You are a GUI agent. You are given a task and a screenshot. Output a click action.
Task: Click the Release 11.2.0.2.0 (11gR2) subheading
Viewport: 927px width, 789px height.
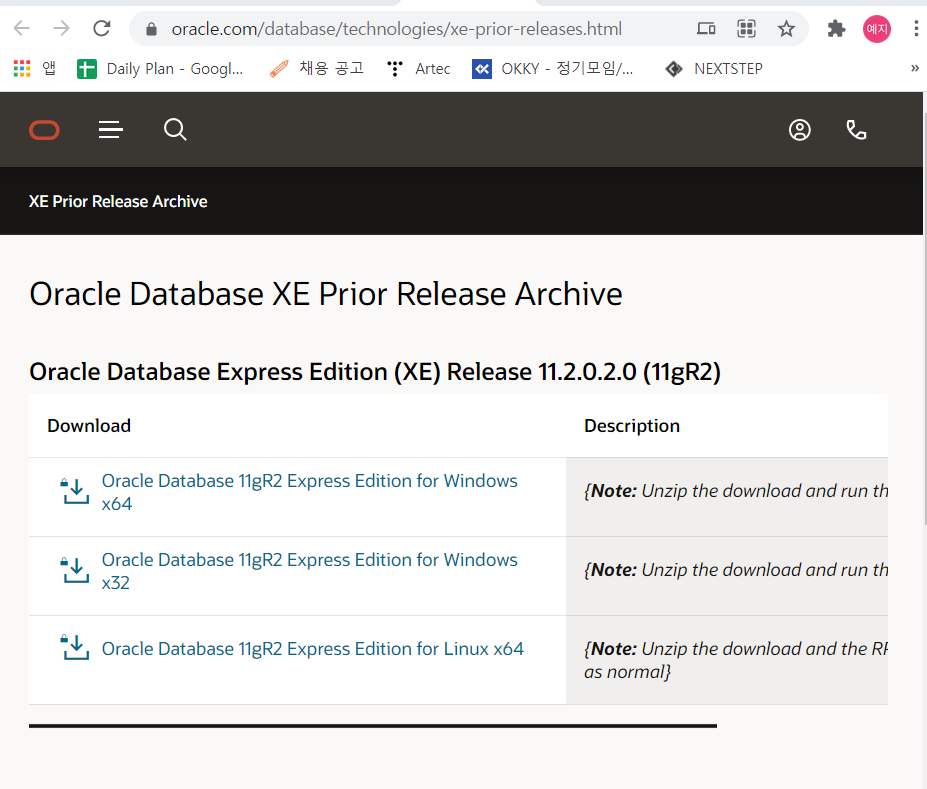coord(375,372)
